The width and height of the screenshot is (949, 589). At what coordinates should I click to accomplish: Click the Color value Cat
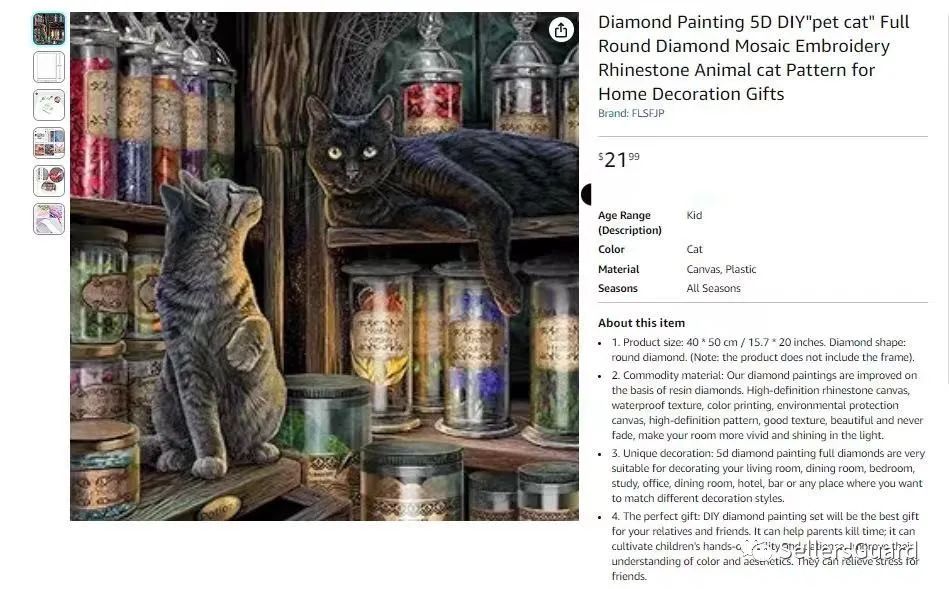click(694, 249)
